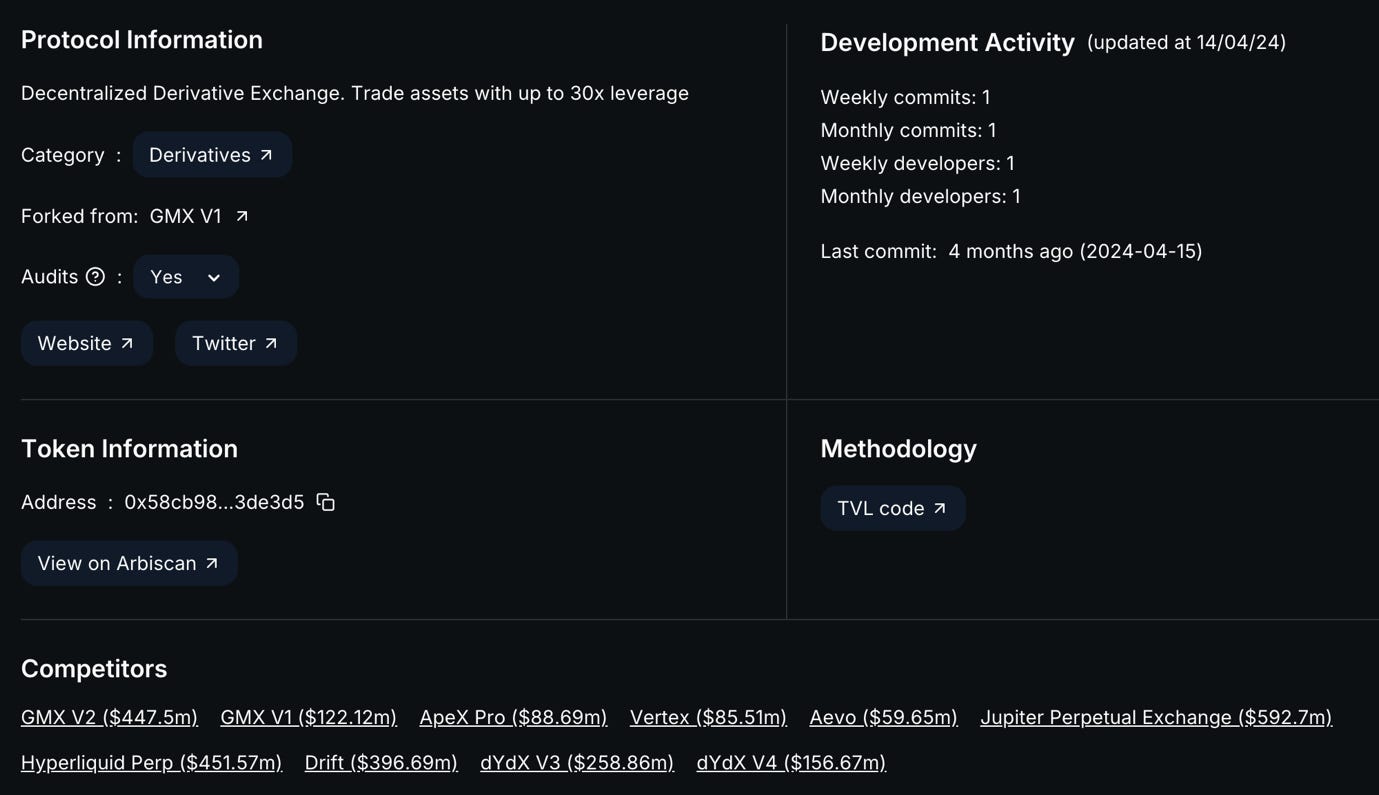
Task: Open the Derivatives category link
Action: (212, 155)
